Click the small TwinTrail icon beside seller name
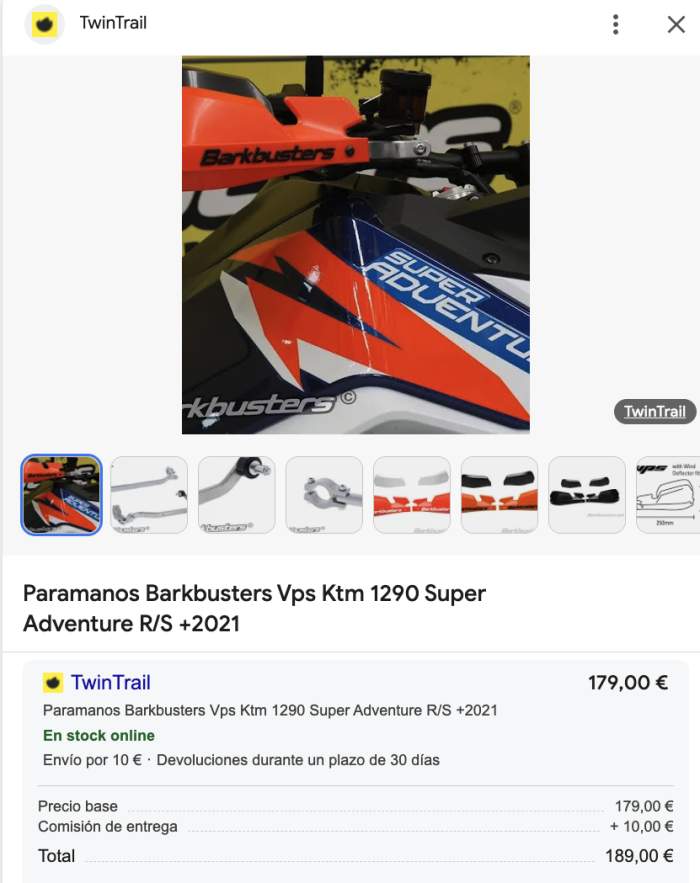The width and height of the screenshot is (700, 883). pyautogui.click(x=53, y=683)
